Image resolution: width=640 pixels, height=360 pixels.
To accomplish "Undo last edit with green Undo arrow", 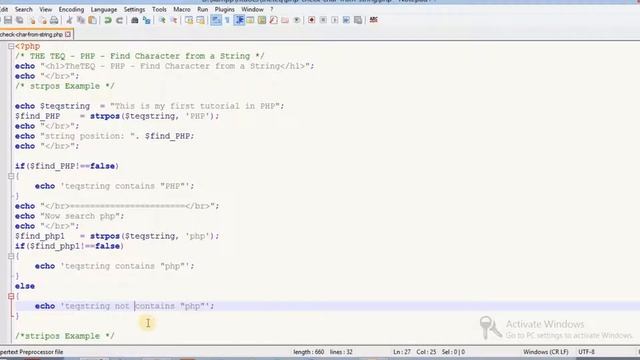I will [108, 20].
